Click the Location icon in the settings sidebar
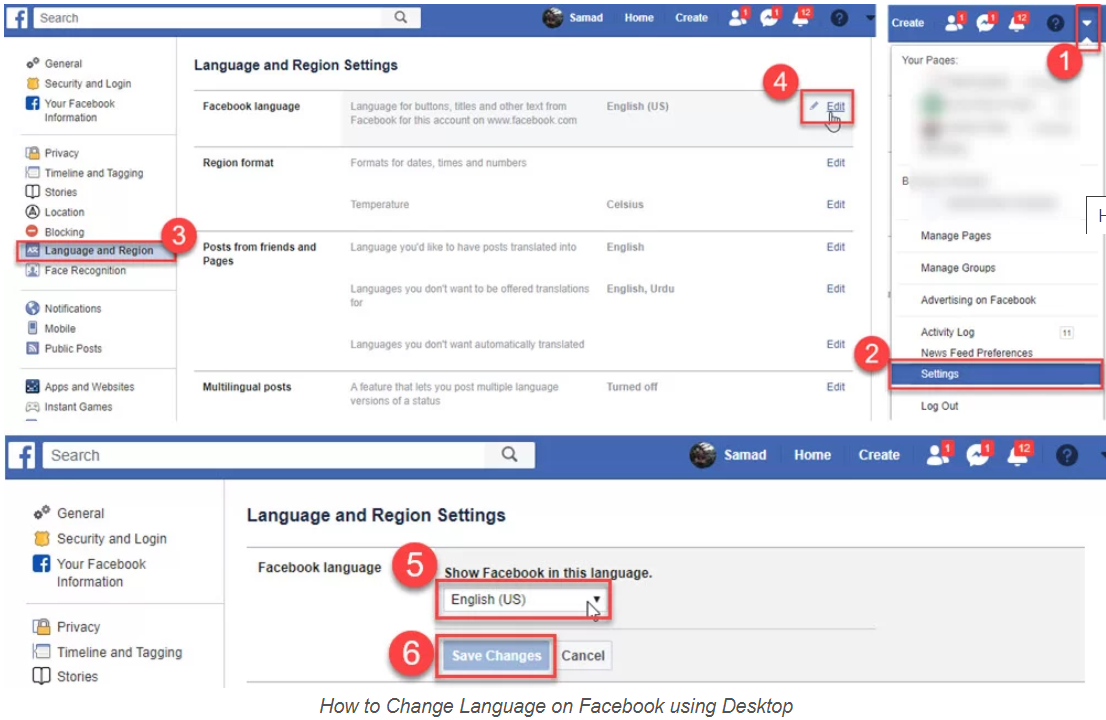Image resolution: width=1106 pixels, height=720 pixels. pyautogui.click(x=32, y=212)
